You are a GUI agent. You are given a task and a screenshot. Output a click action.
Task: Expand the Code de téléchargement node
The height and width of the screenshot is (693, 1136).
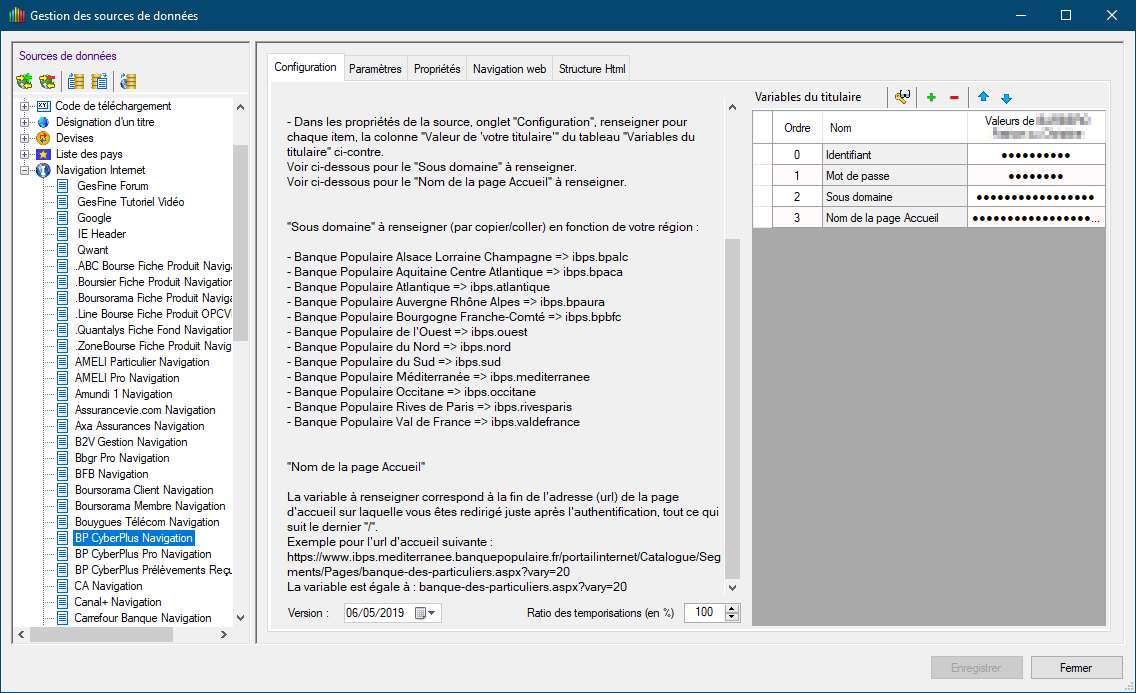click(25, 106)
